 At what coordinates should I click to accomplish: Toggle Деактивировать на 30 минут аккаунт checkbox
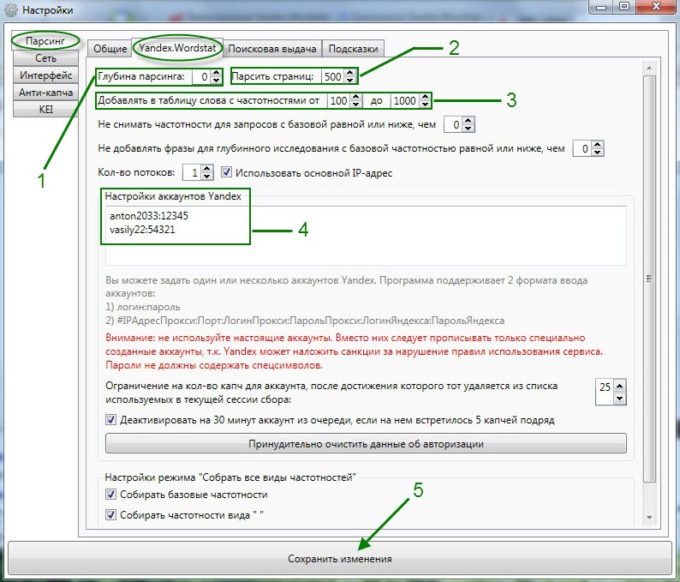pos(111,420)
